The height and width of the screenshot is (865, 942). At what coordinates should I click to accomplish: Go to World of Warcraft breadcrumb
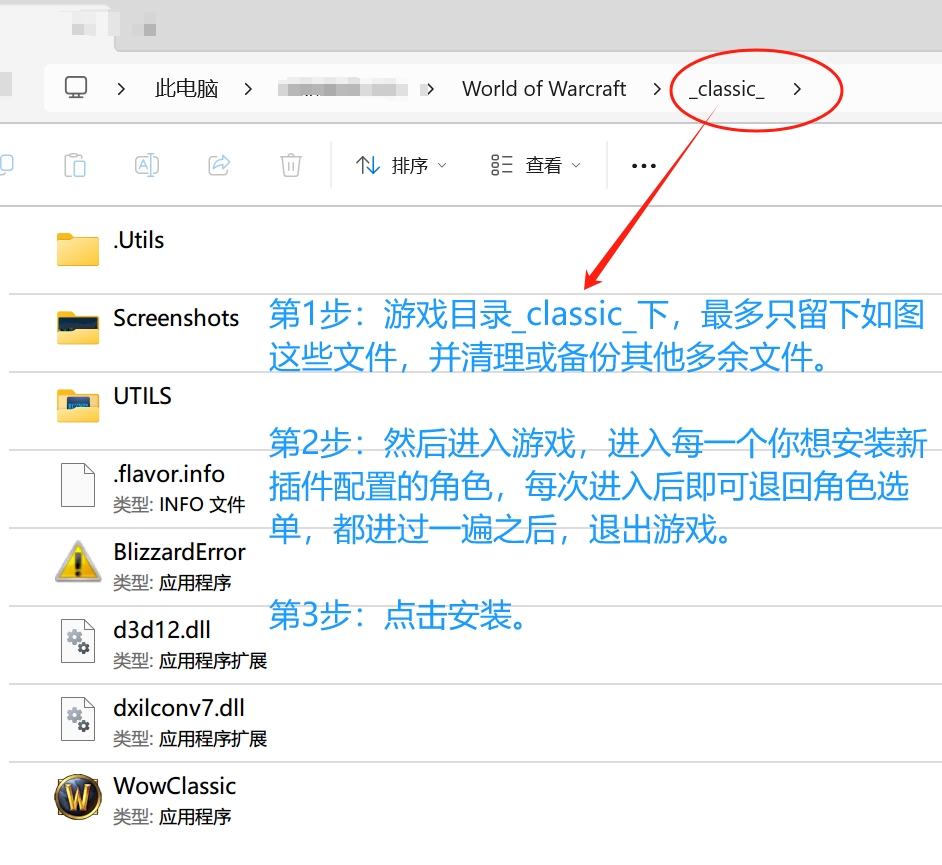click(x=544, y=88)
